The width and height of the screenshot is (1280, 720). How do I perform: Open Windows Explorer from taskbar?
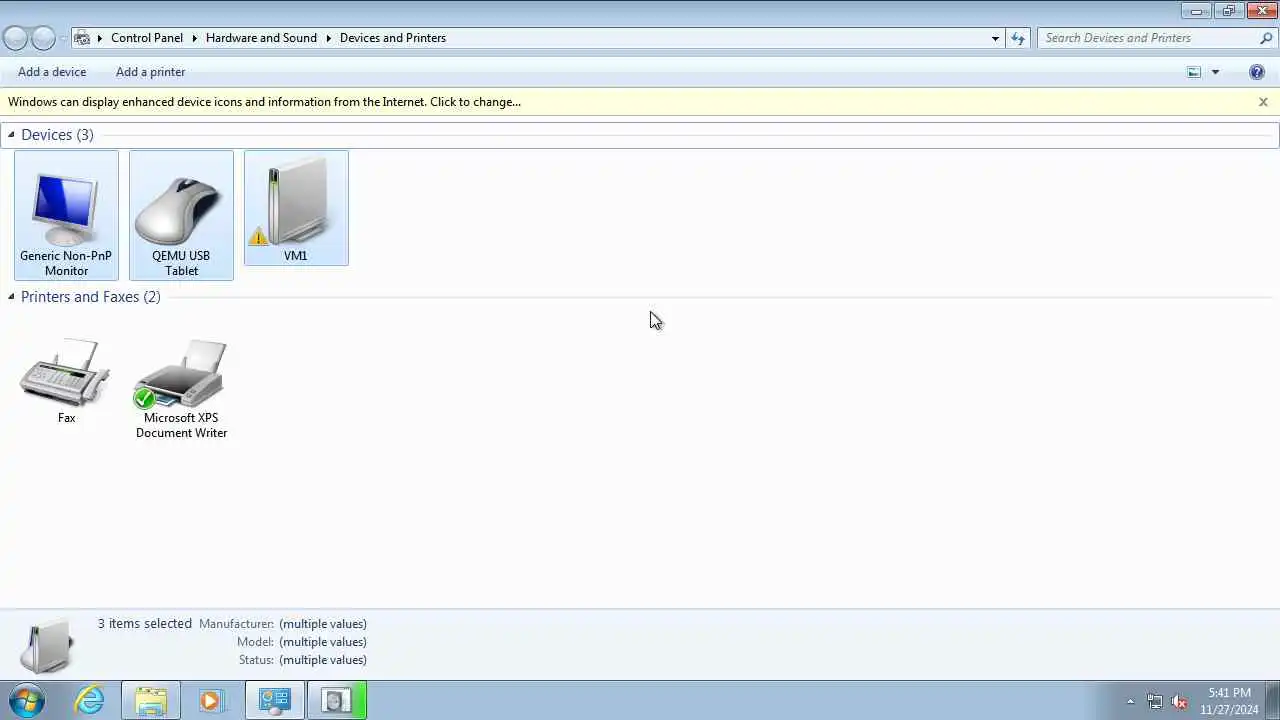point(151,700)
